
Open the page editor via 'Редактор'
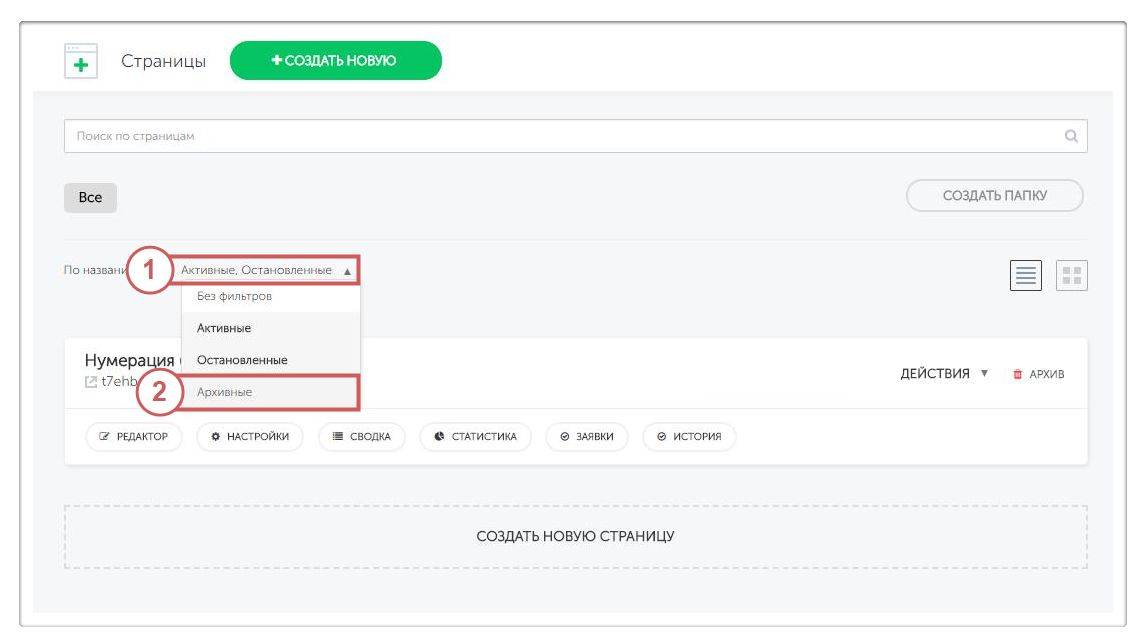[134, 437]
